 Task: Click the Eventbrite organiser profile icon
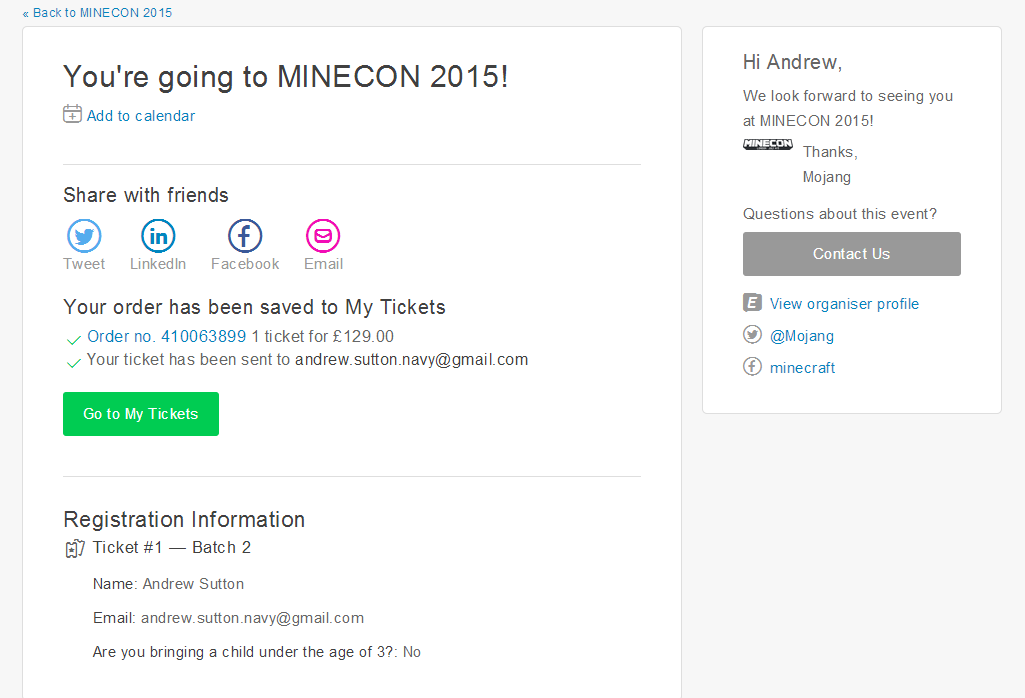[x=752, y=303]
